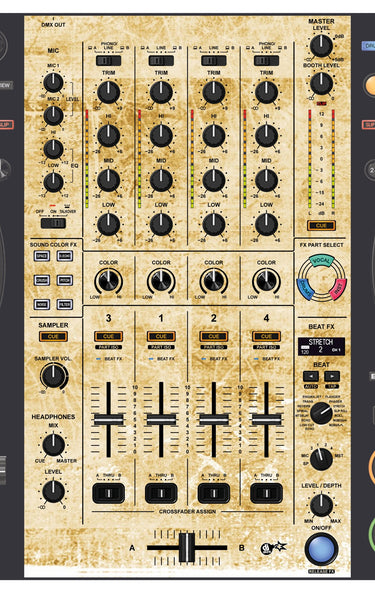The height and width of the screenshot is (596, 375).
Task: Activate the PITCH sound color FX button
Action: coord(65,280)
